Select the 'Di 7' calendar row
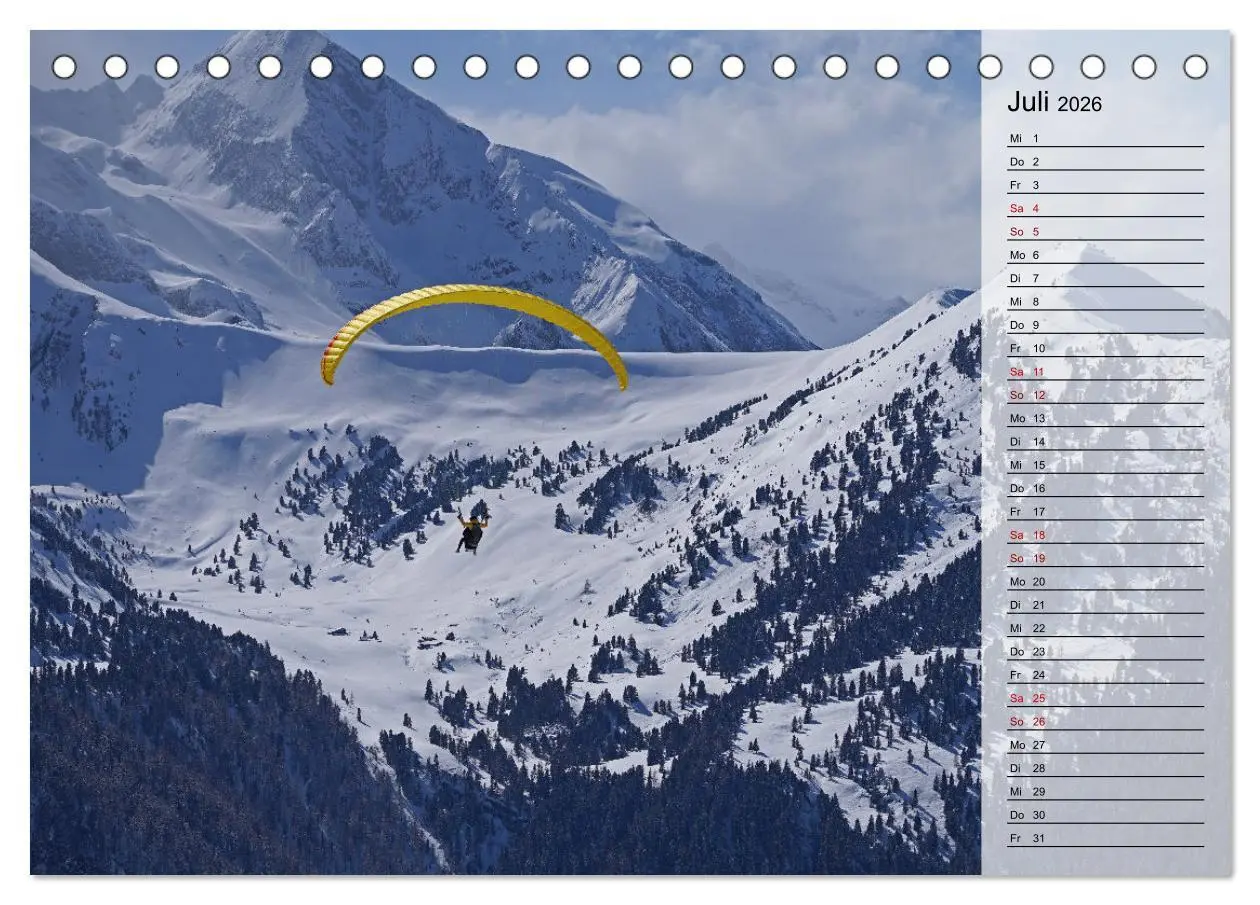The width and height of the screenshot is (1260, 905). click(1105, 278)
